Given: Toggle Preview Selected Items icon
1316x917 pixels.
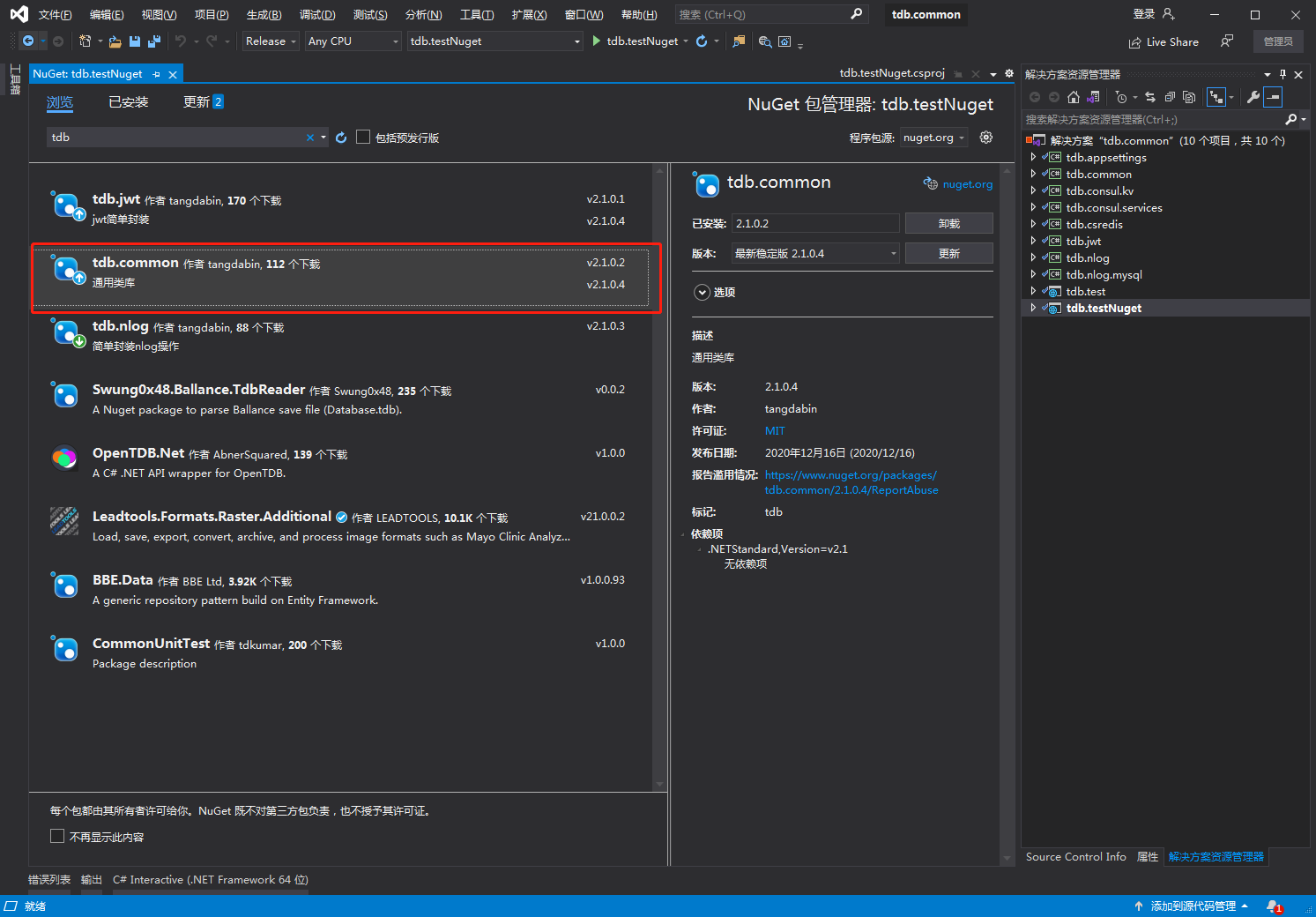Looking at the screenshot, I should pyautogui.click(x=1273, y=97).
